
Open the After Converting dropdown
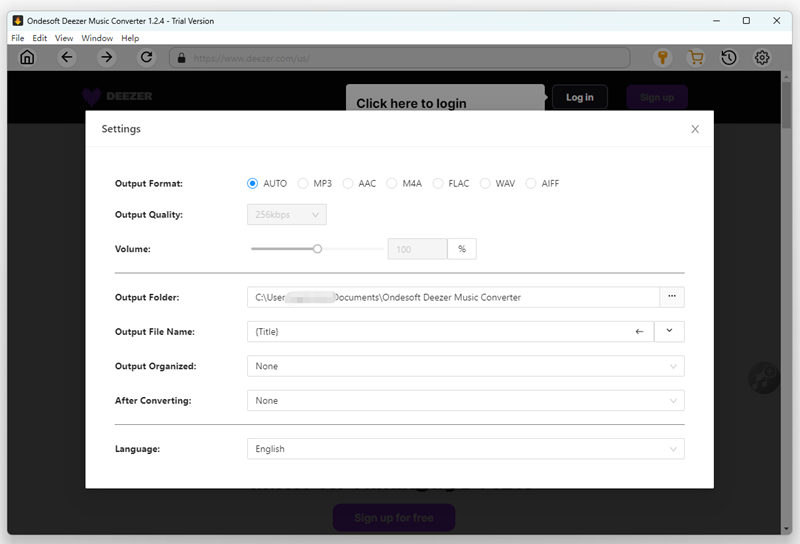pos(465,401)
